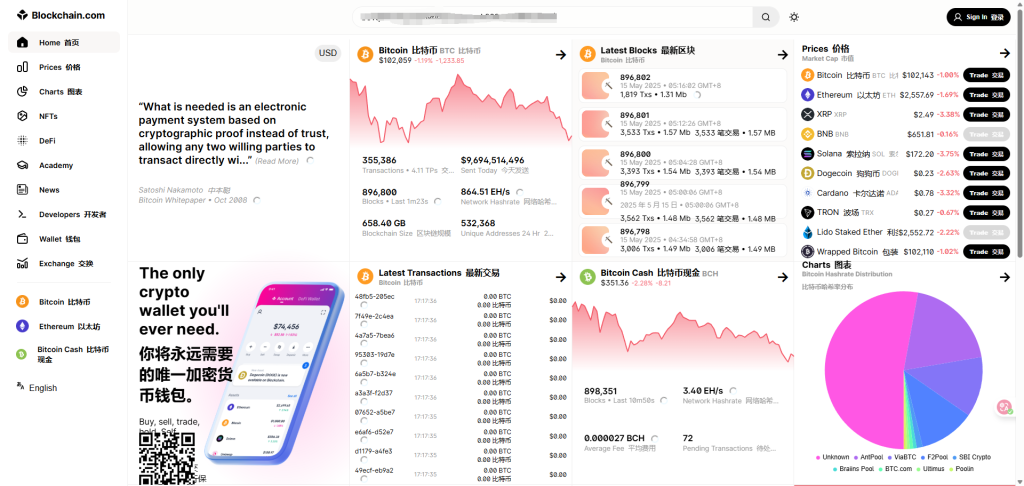Image resolution: width=1024 pixels, height=486 pixels.
Task: Click Dogecoin coin icon in Prices list
Action: click(x=807, y=173)
